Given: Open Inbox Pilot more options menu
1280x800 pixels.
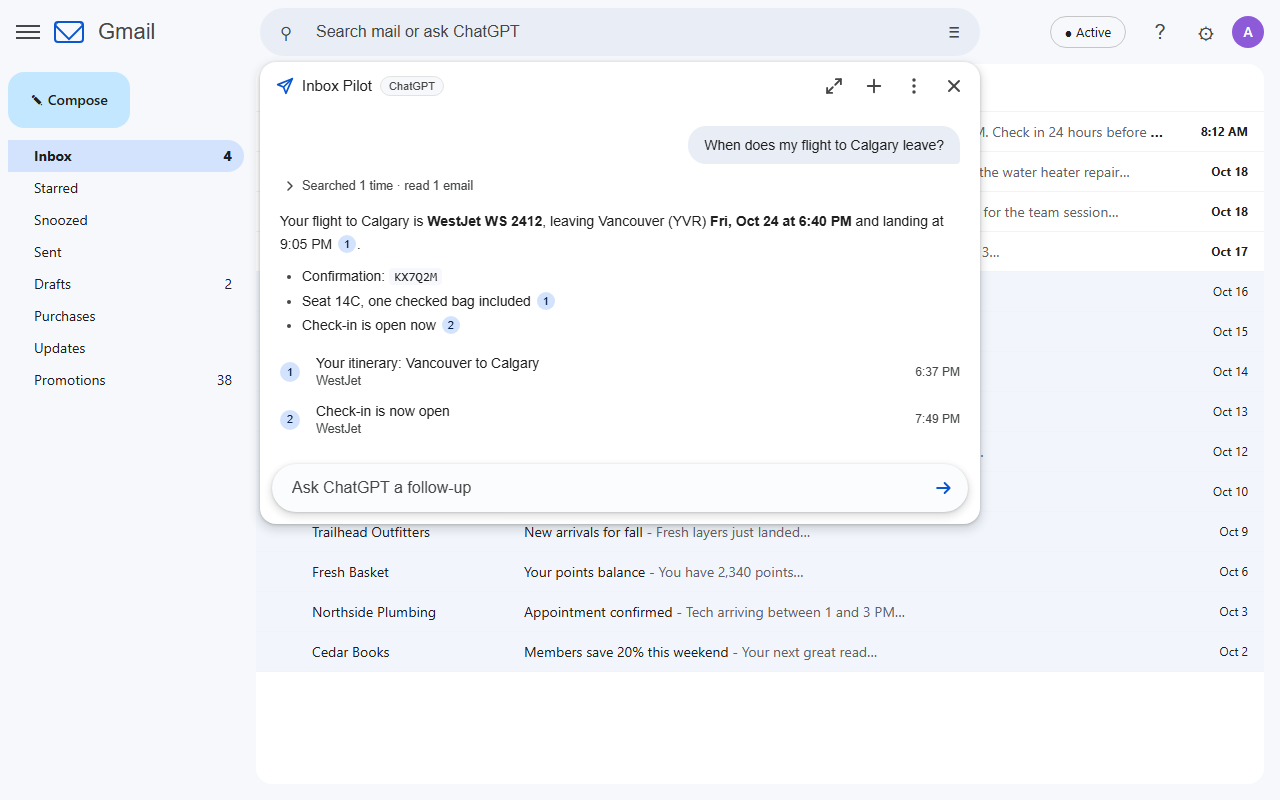Looking at the screenshot, I should [x=914, y=86].
